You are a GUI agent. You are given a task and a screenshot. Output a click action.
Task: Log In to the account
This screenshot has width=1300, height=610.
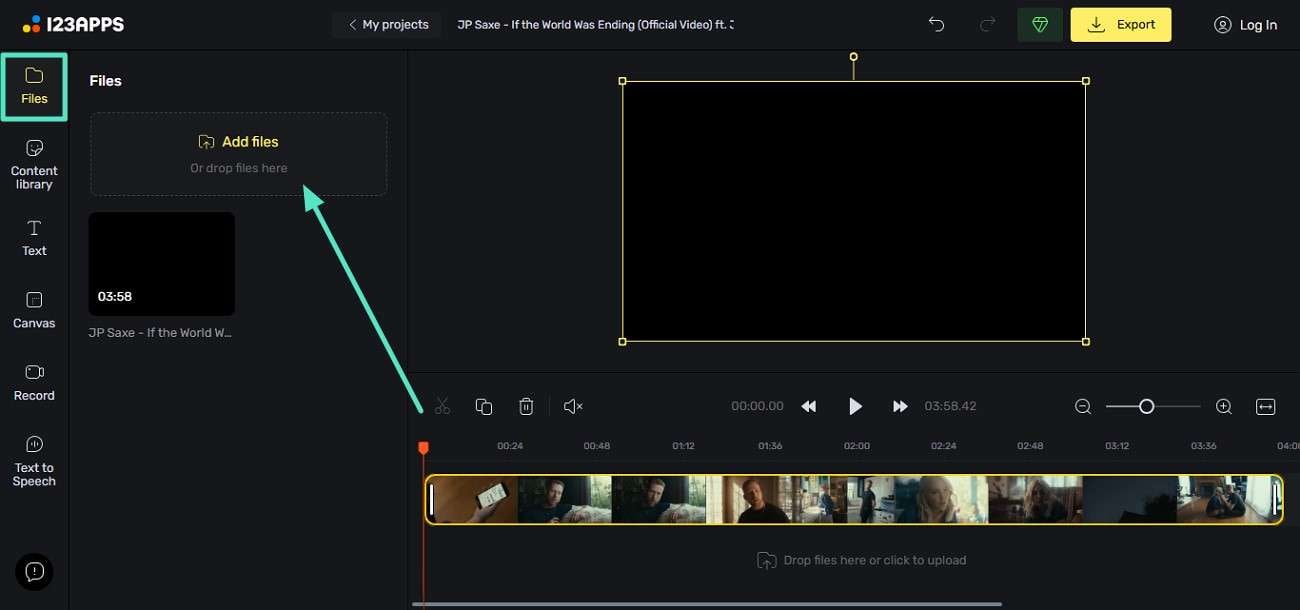(1245, 25)
